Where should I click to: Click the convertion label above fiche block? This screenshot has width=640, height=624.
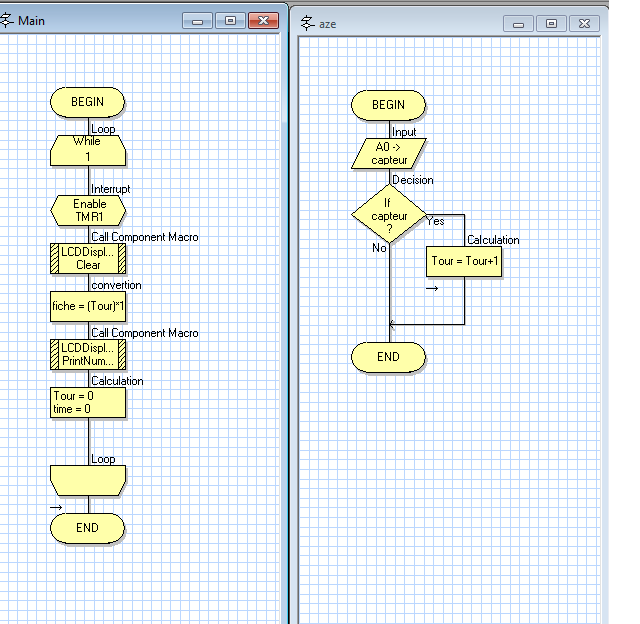click(x=116, y=285)
